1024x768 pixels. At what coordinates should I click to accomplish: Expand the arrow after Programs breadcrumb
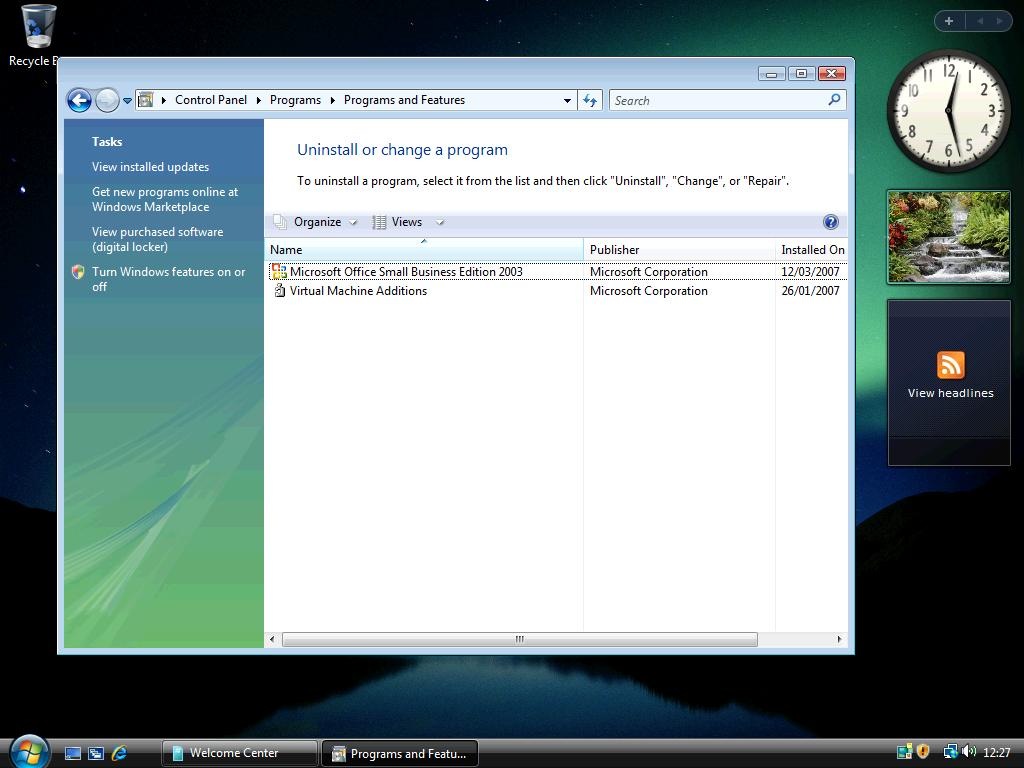332,100
